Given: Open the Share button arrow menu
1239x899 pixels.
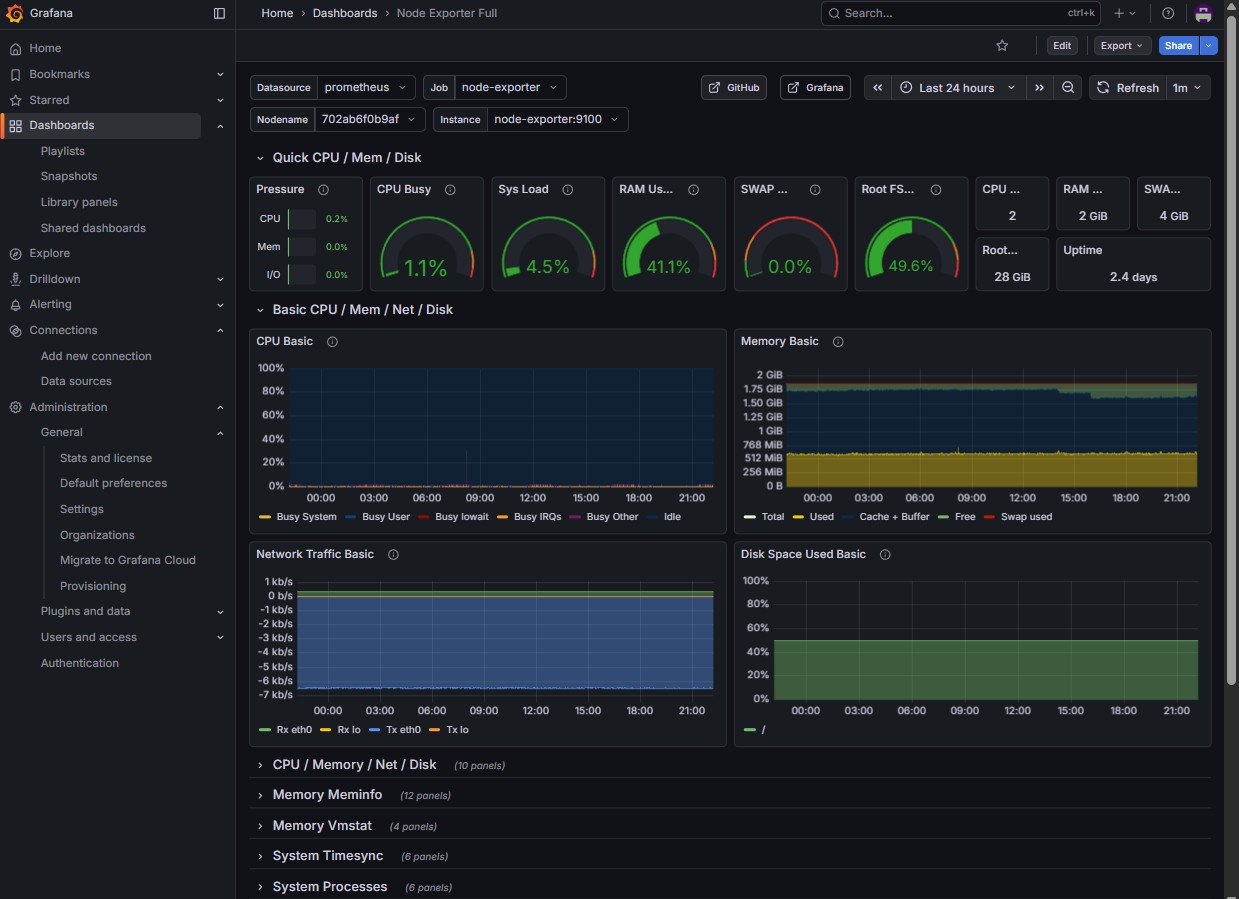Looking at the screenshot, I should coord(1209,45).
